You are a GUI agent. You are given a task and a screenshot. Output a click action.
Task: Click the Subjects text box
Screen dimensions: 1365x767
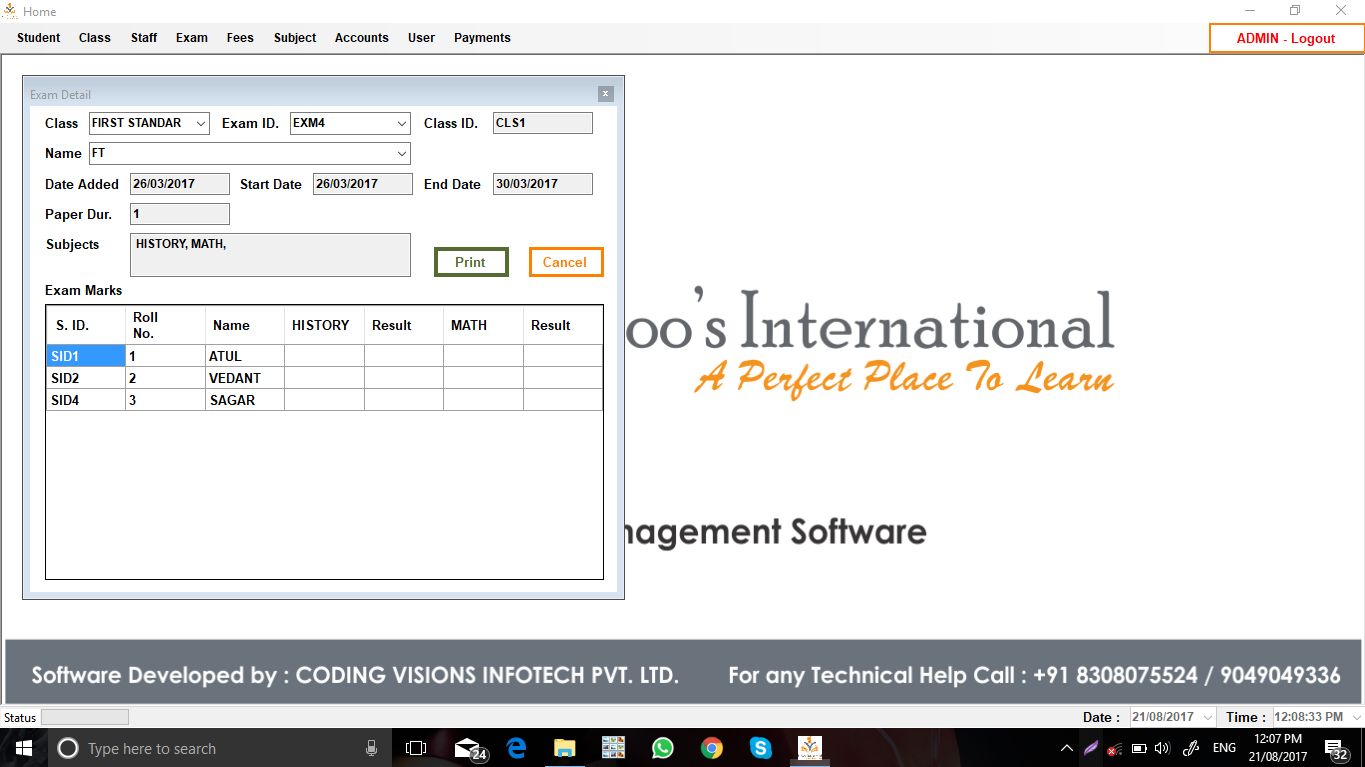[270, 255]
